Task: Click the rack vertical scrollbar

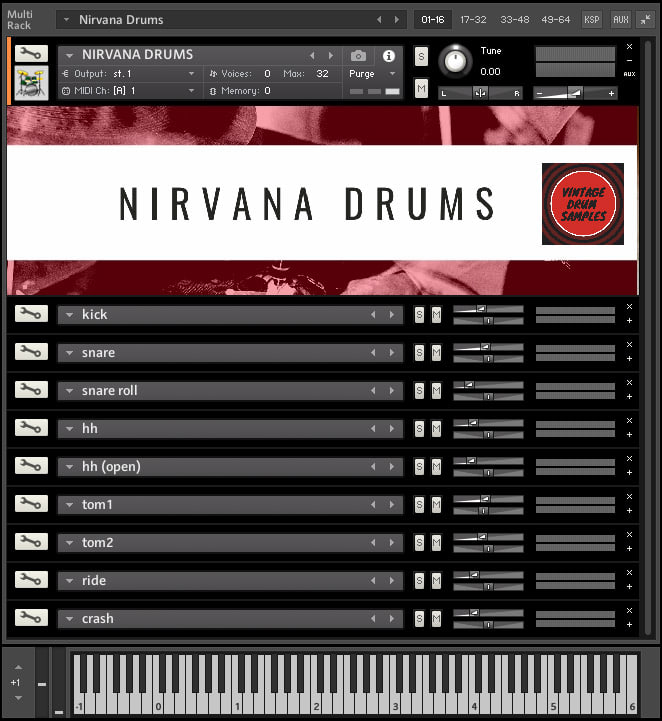Action: click(648, 337)
